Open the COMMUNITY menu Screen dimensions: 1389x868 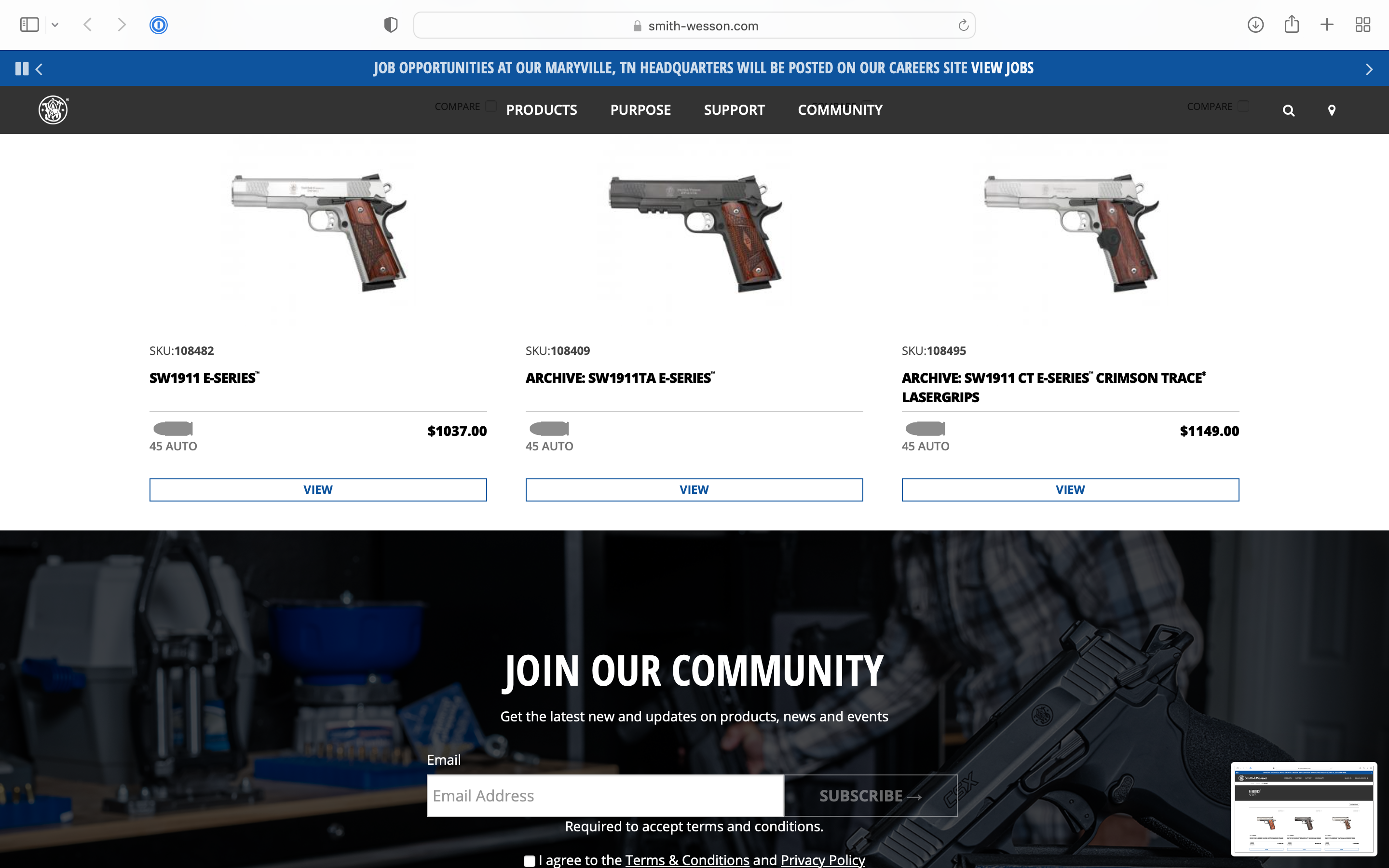840,109
